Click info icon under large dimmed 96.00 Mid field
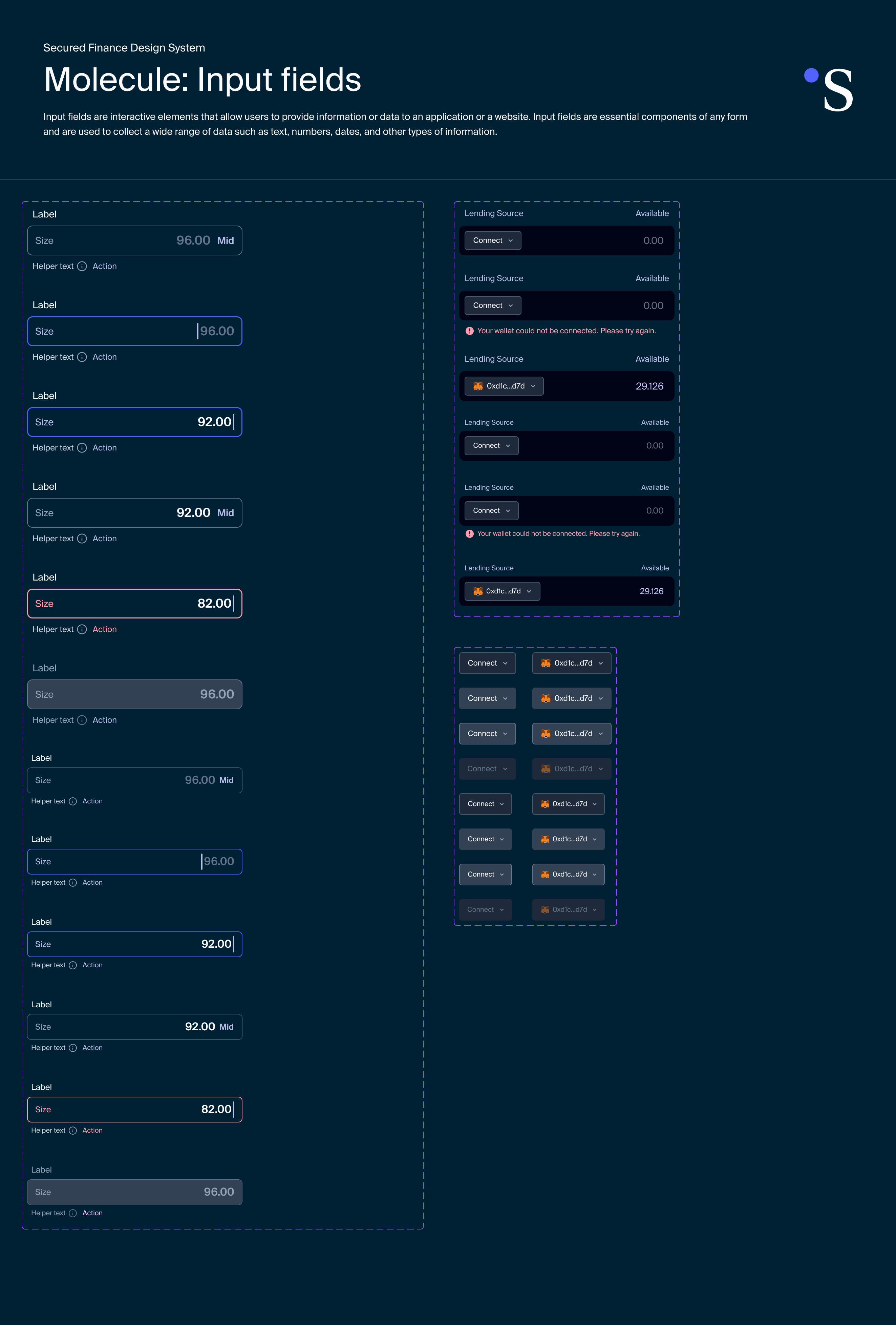This screenshot has width=896, height=1325. [x=82, y=266]
